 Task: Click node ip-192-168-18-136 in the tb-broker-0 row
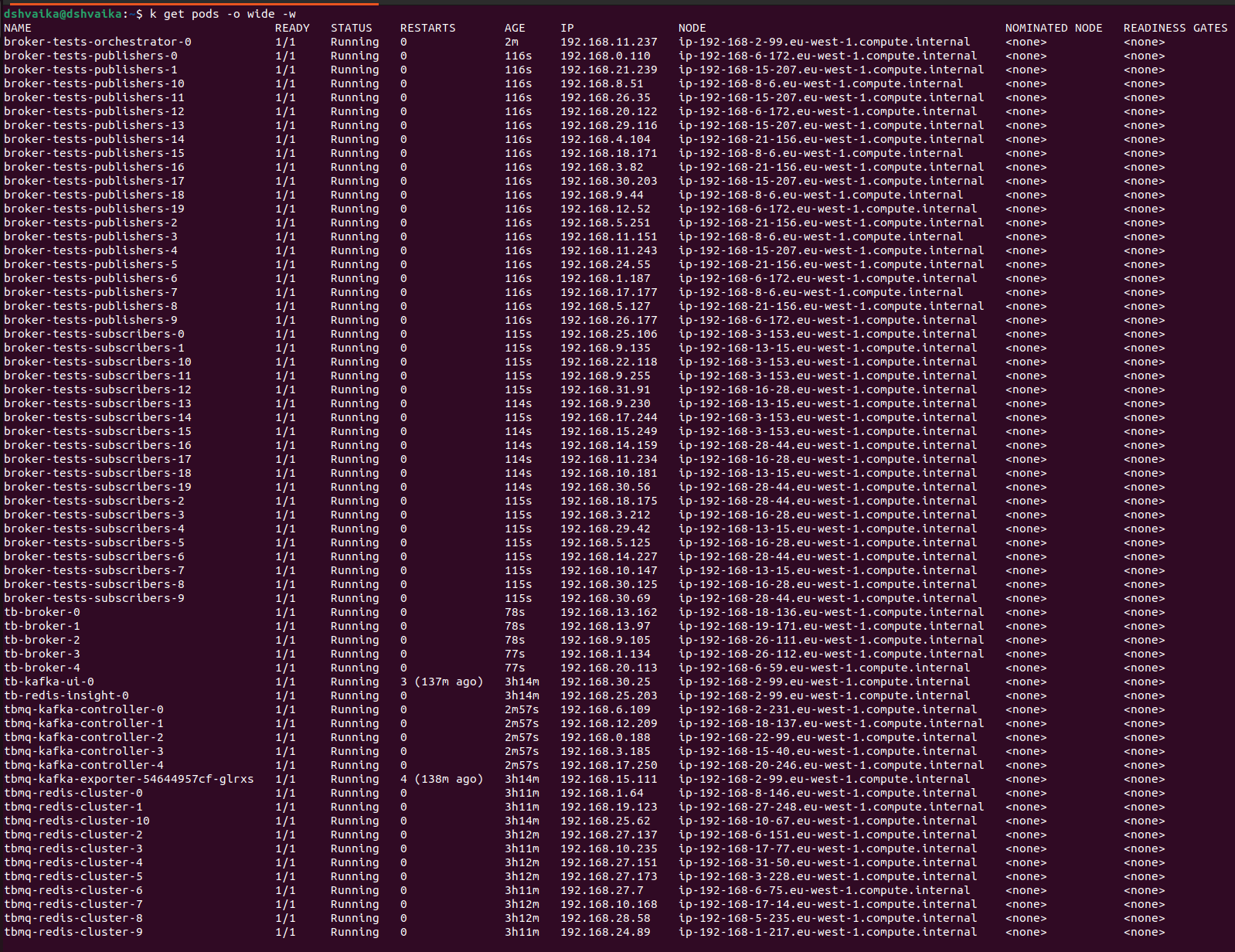[x=831, y=612]
